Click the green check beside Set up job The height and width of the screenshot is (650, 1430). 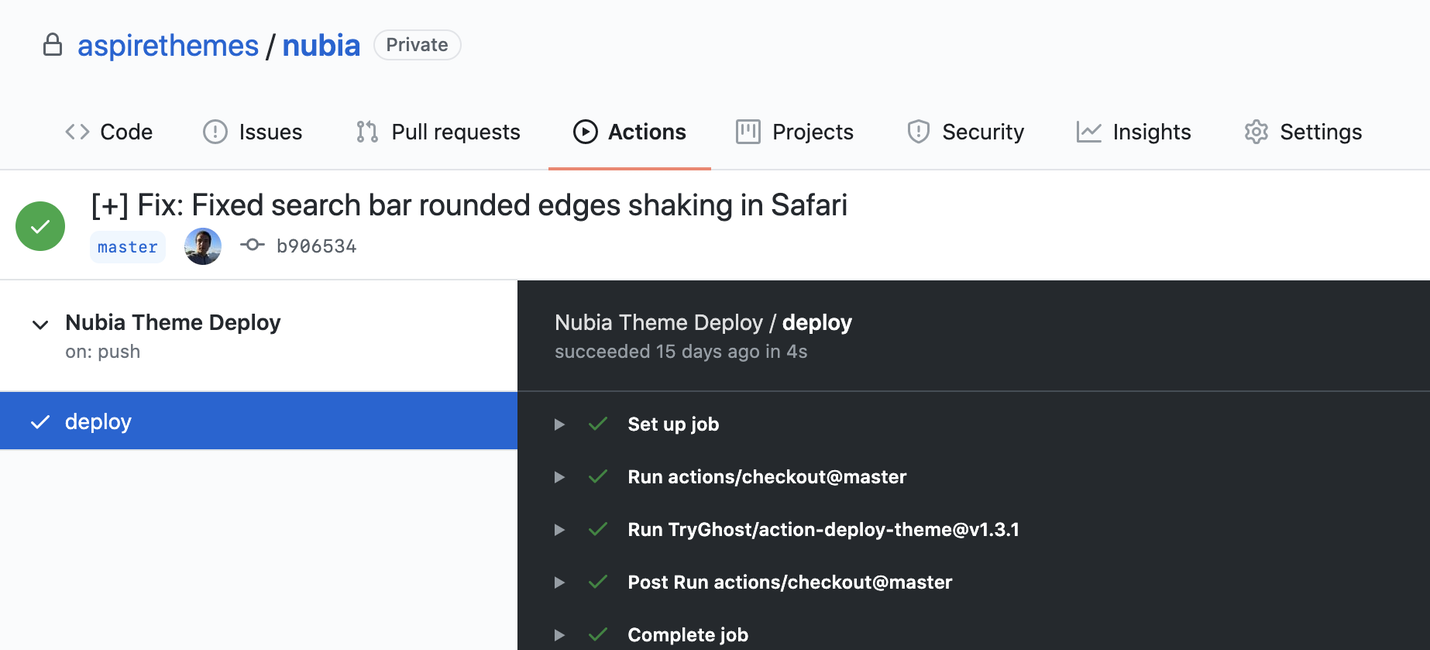click(x=598, y=424)
